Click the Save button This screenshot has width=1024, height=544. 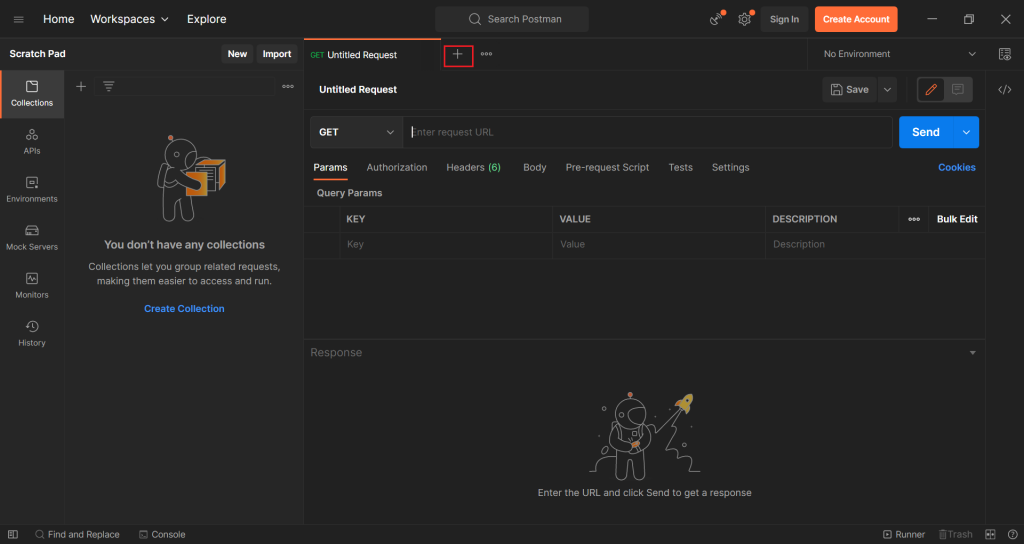850,89
